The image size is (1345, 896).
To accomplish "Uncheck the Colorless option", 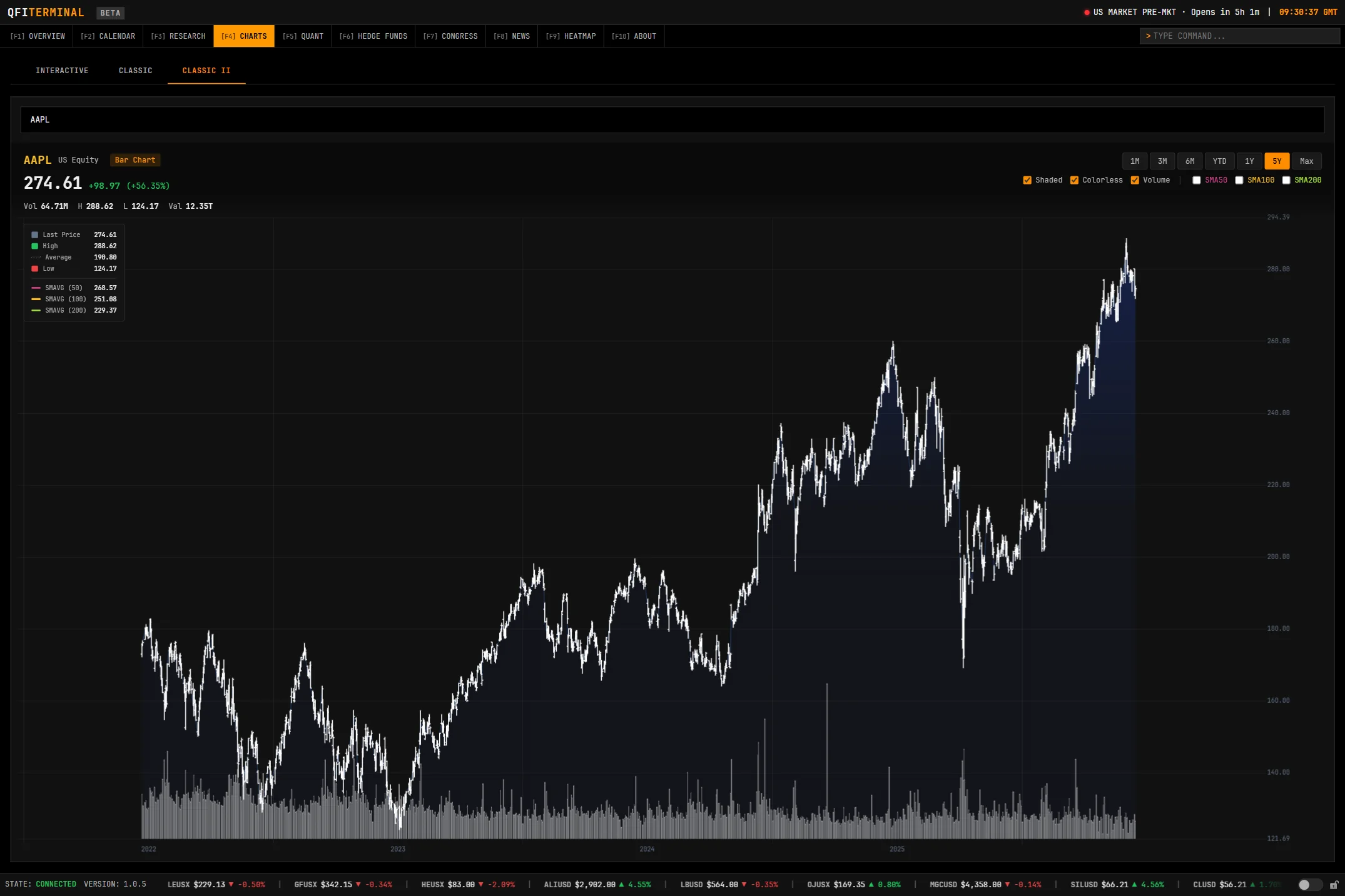I will tap(1074, 180).
